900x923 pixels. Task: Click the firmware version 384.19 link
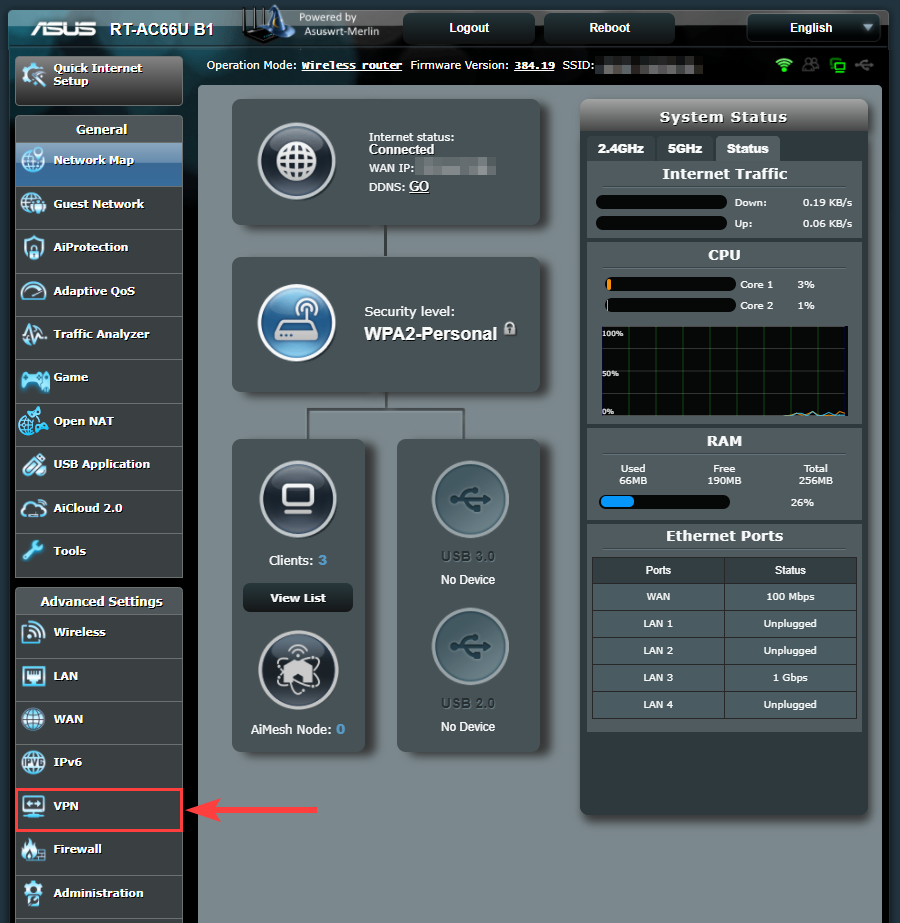tap(534, 66)
